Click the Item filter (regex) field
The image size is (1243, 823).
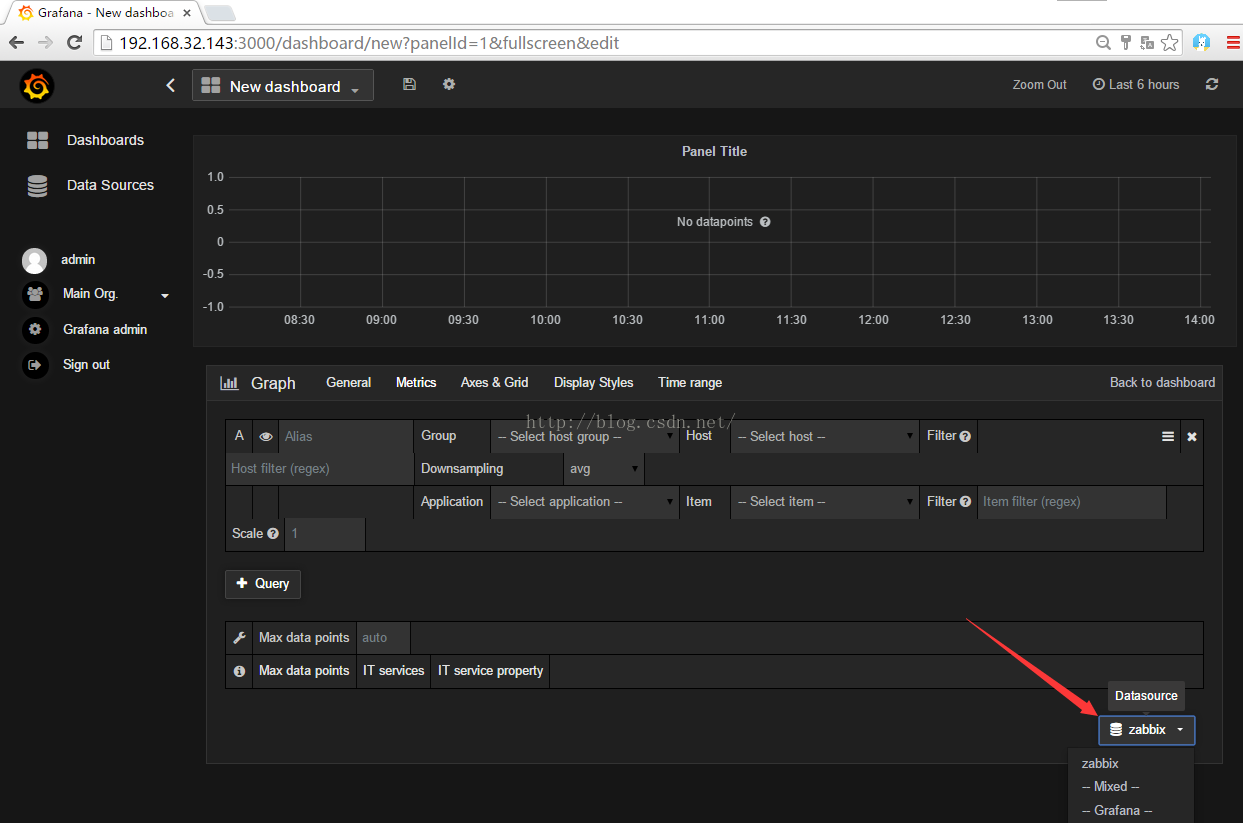pyautogui.click(x=1072, y=502)
